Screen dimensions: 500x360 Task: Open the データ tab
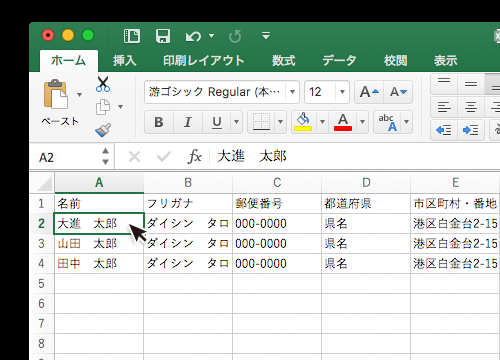click(x=339, y=61)
